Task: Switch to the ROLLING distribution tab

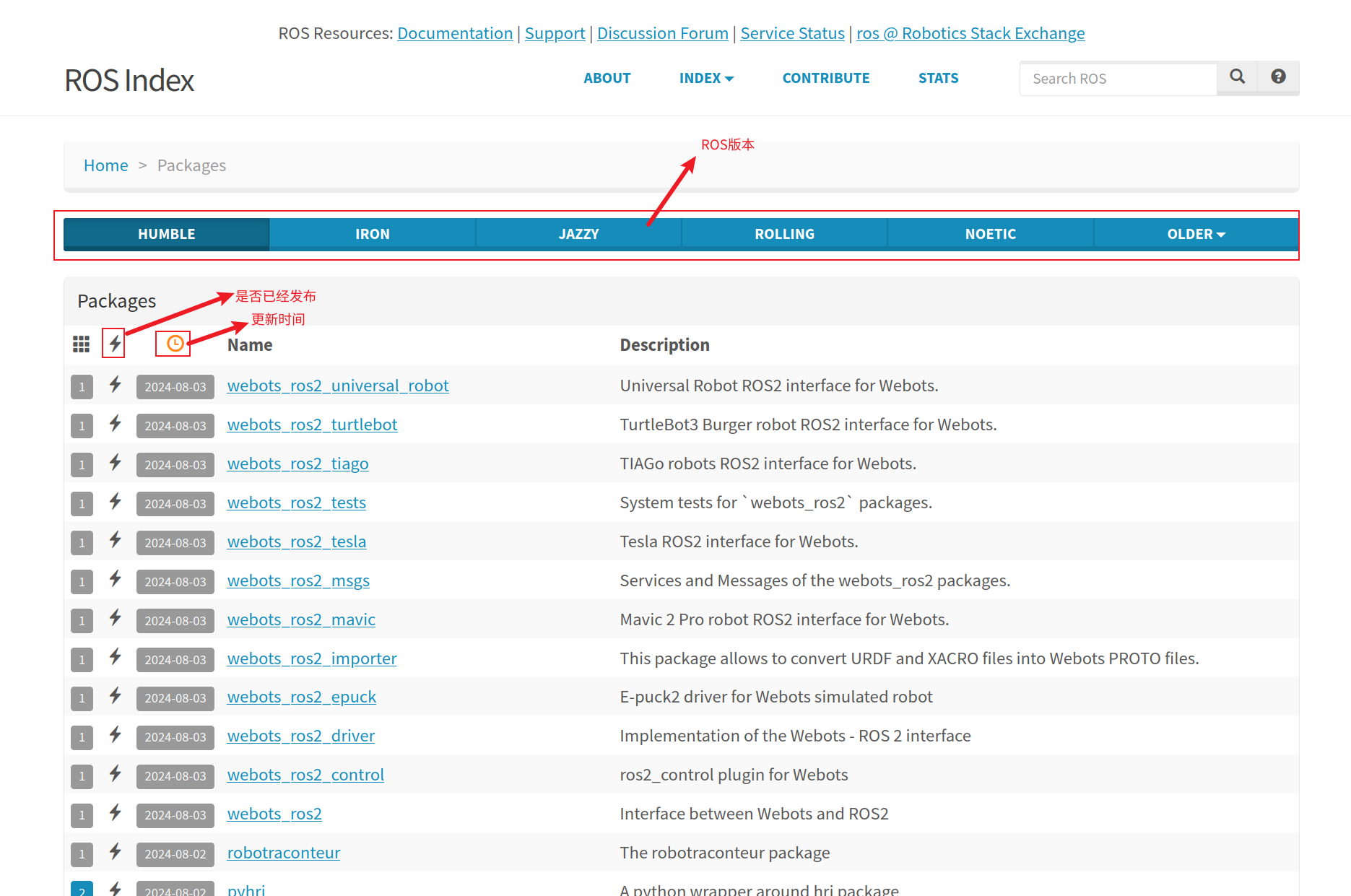Action: click(784, 235)
